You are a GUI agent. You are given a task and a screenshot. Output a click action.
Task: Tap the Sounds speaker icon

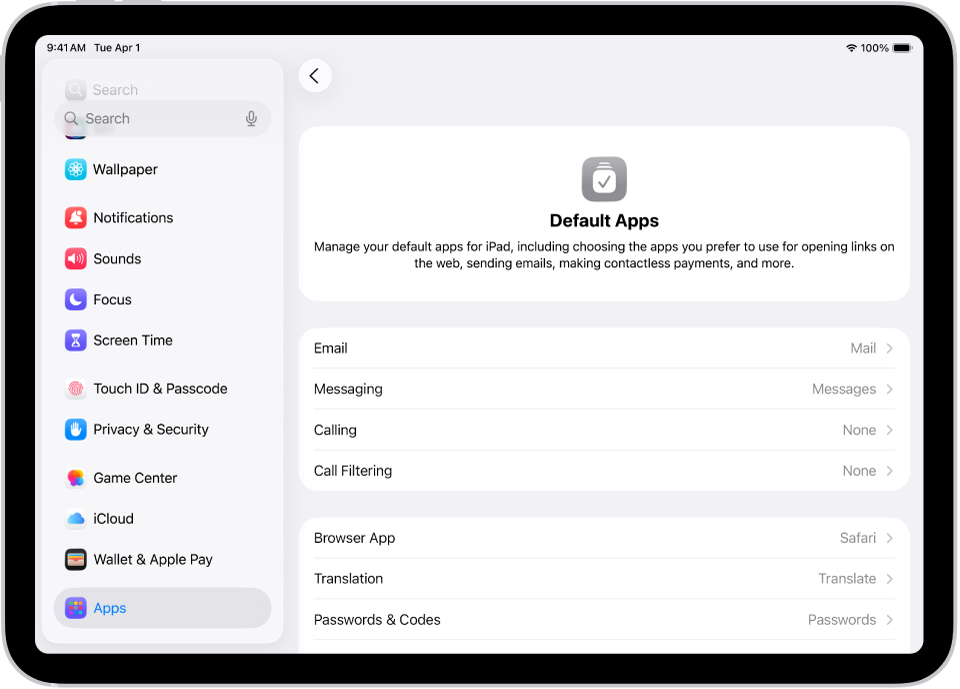76,259
